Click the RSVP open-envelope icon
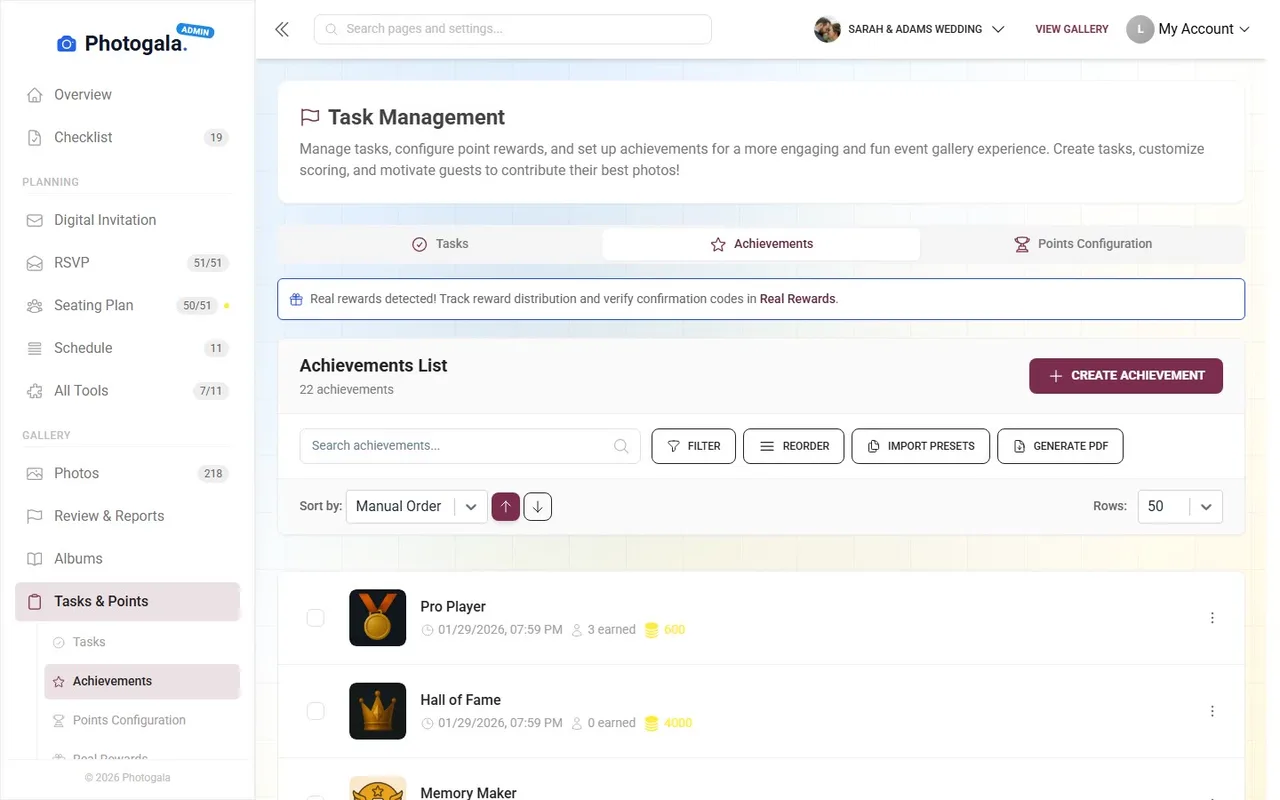This screenshot has width=1280, height=800. (35, 263)
